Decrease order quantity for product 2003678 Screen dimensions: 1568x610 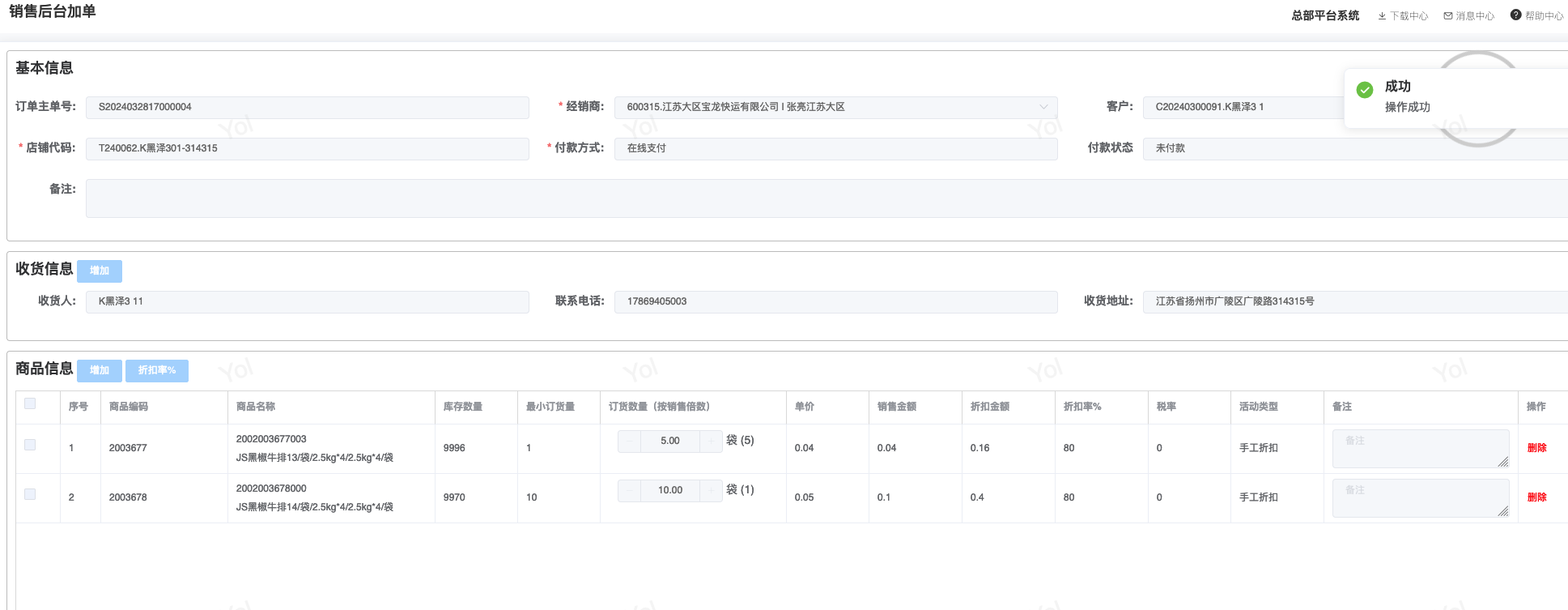click(x=629, y=491)
